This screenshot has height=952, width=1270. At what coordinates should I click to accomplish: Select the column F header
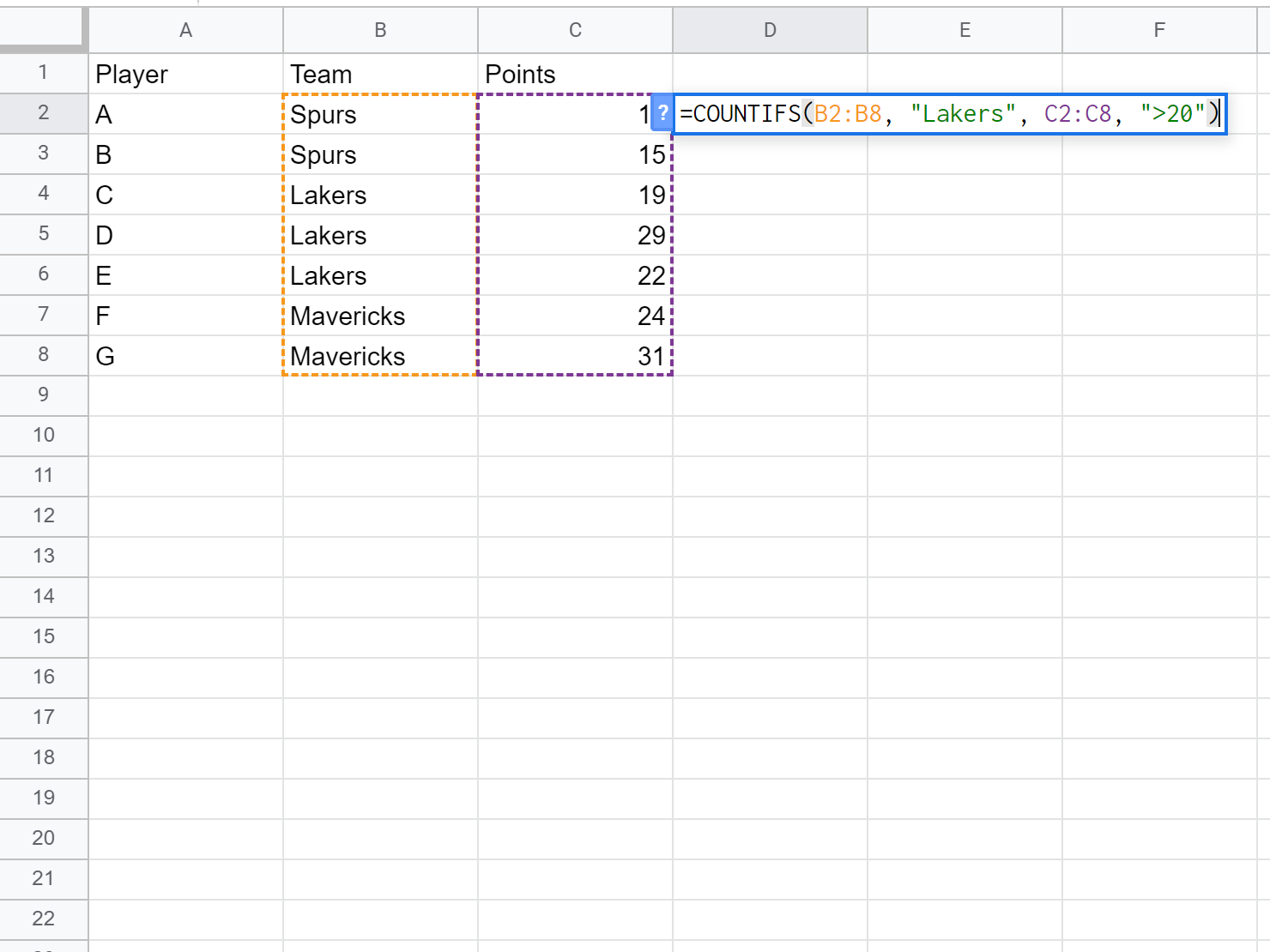1159,29
